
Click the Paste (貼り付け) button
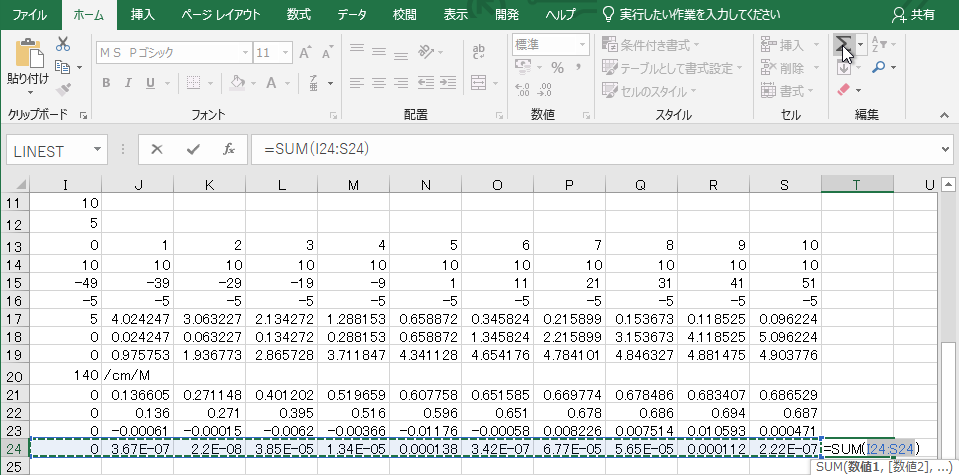point(28,61)
